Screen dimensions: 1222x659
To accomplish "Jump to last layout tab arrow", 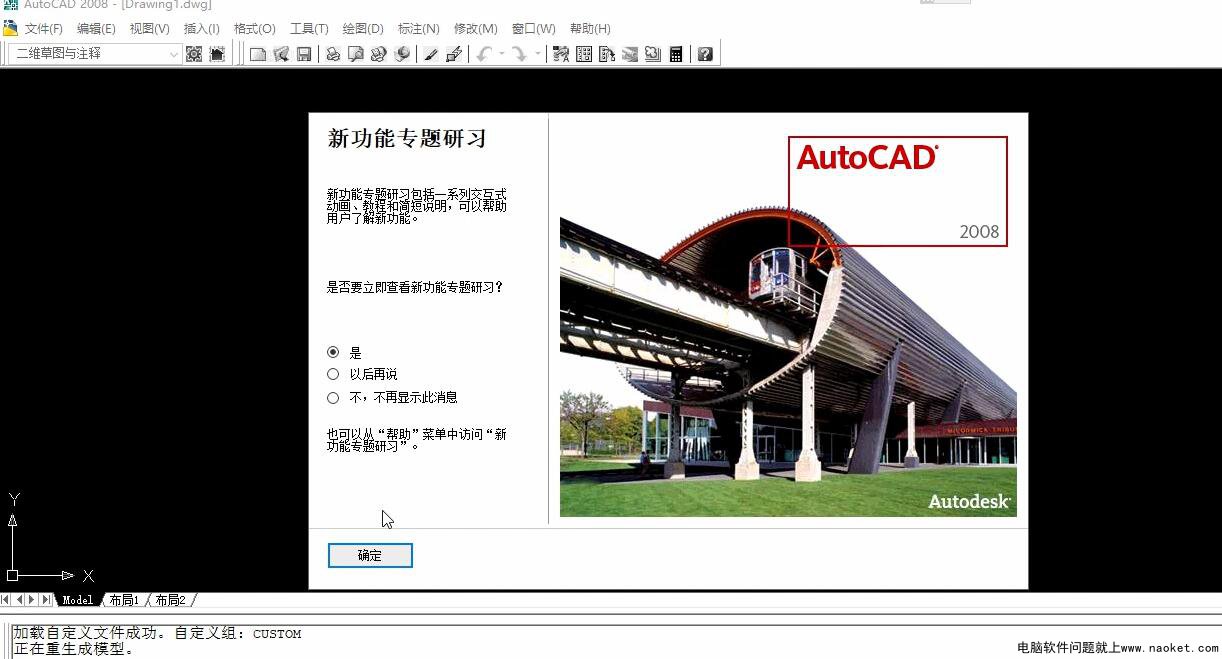I will [47, 599].
